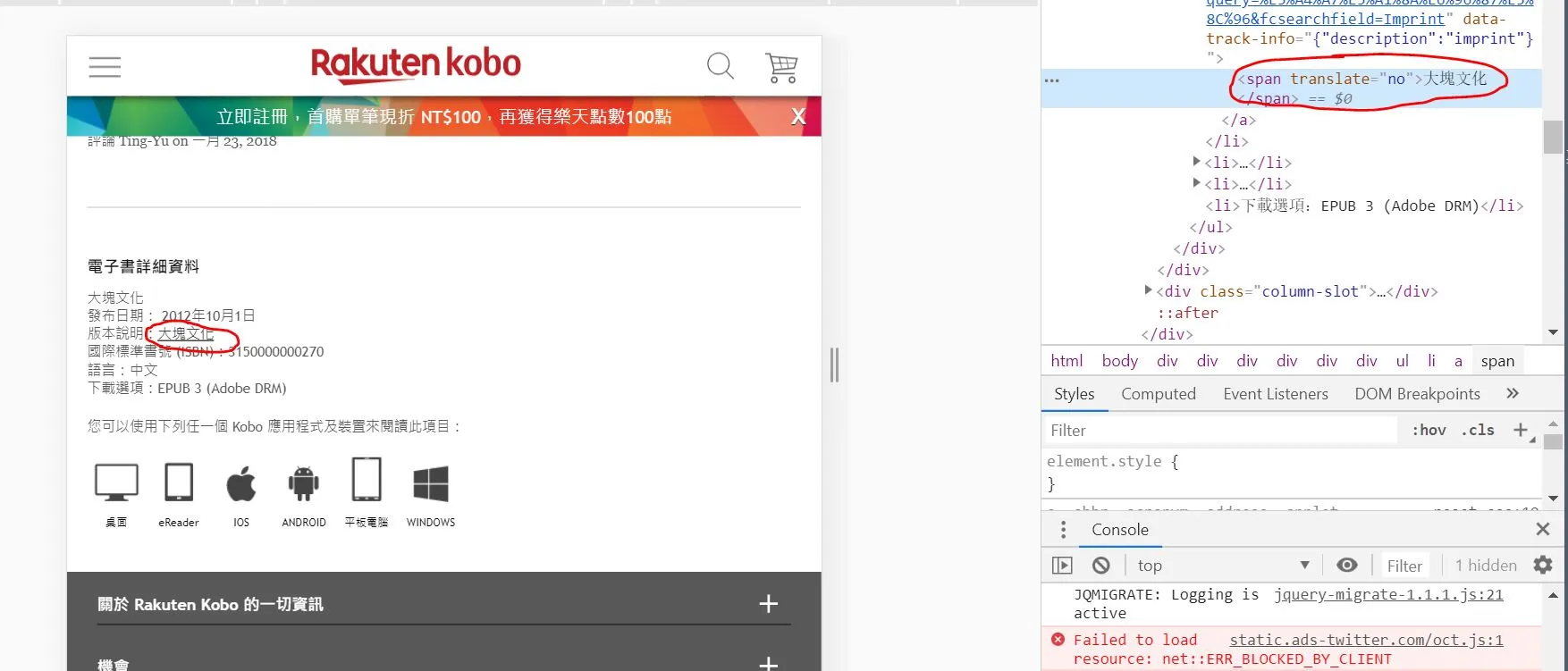
Task: Select the ::after pseudo-element line
Action: click(1187, 313)
